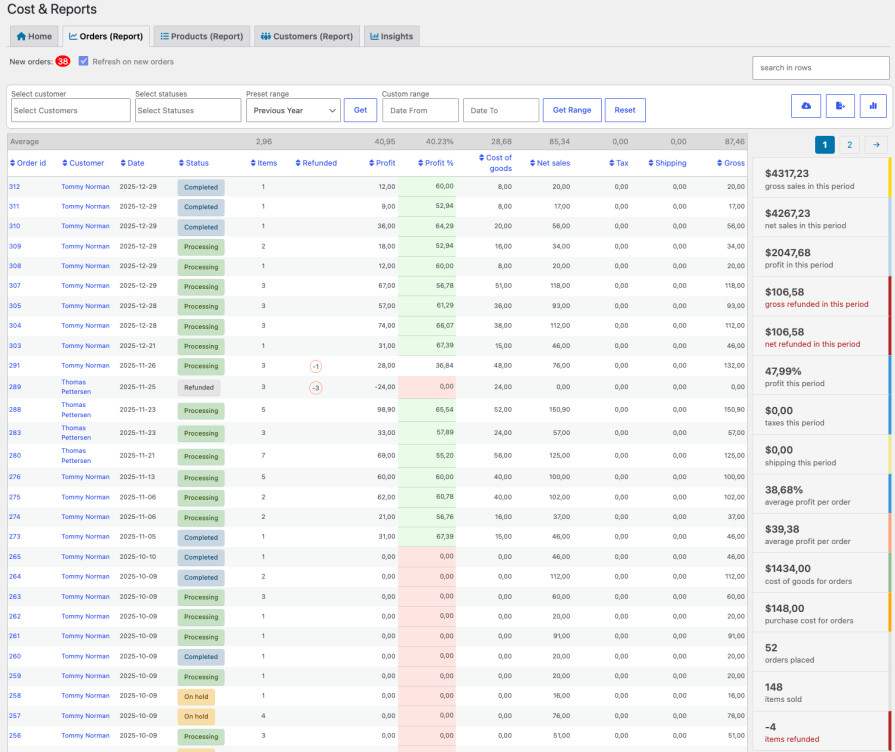
Task: Click the Get Range button
Action: [x=572, y=110]
